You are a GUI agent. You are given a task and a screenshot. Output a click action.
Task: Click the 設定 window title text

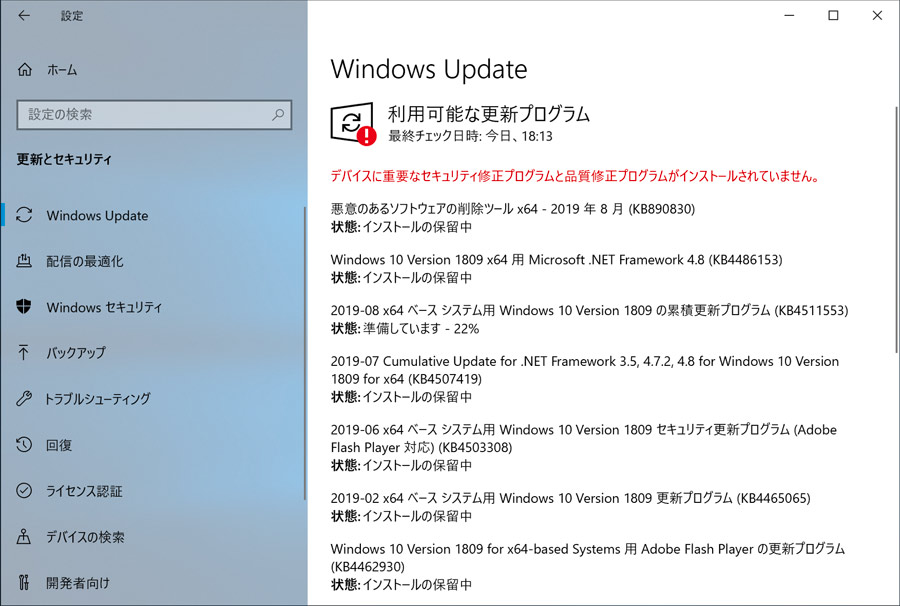coord(72,16)
